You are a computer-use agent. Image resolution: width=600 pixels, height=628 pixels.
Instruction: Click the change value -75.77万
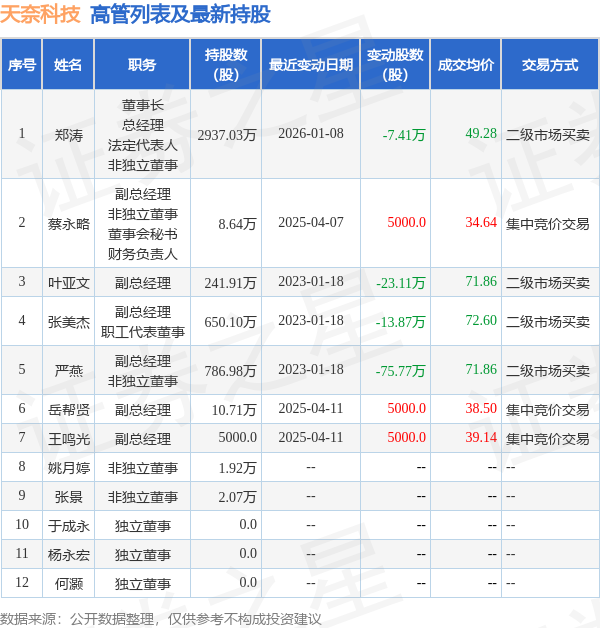pyautogui.click(x=401, y=371)
